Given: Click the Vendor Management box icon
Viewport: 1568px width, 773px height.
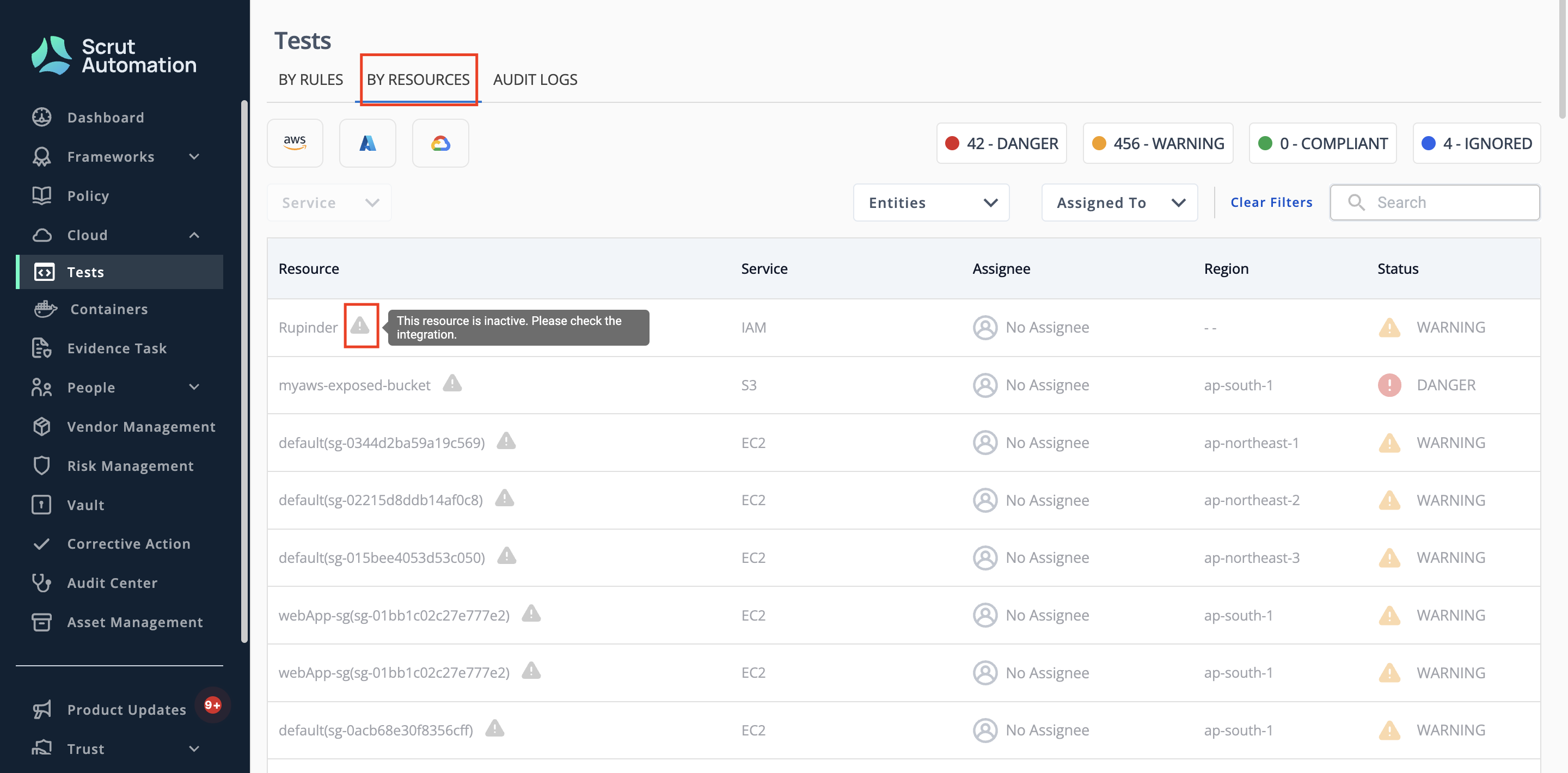Looking at the screenshot, I should coord(41,426).
